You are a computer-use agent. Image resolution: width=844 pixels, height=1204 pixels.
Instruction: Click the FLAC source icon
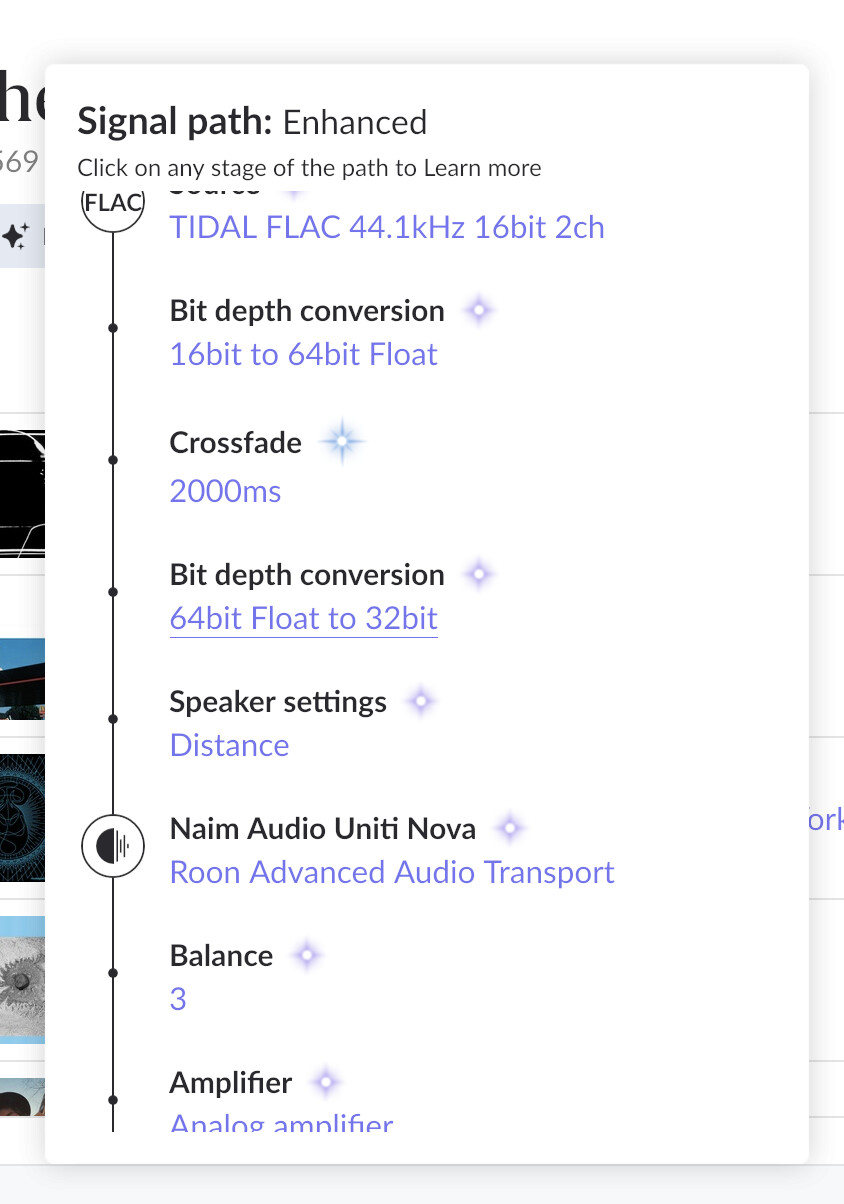coord(113,207)
